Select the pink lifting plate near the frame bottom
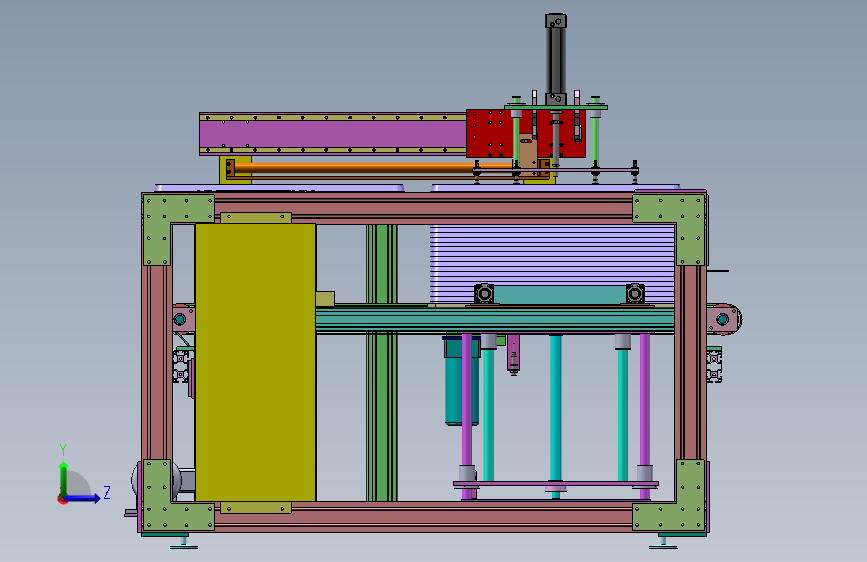This screenshot has height=562, width=867. [x=556, y=484]
